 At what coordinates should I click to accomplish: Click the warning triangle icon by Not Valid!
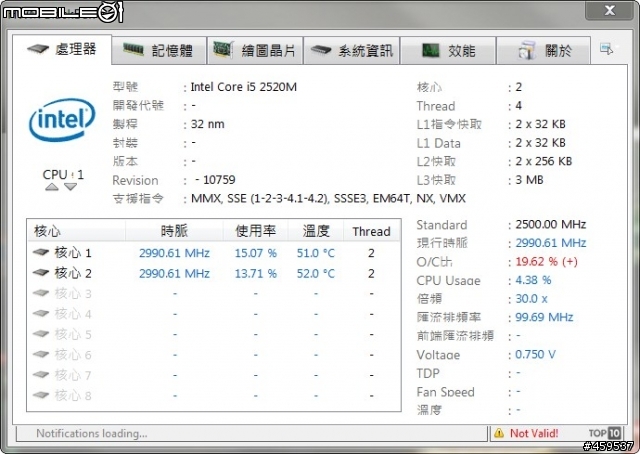(499, 433)
